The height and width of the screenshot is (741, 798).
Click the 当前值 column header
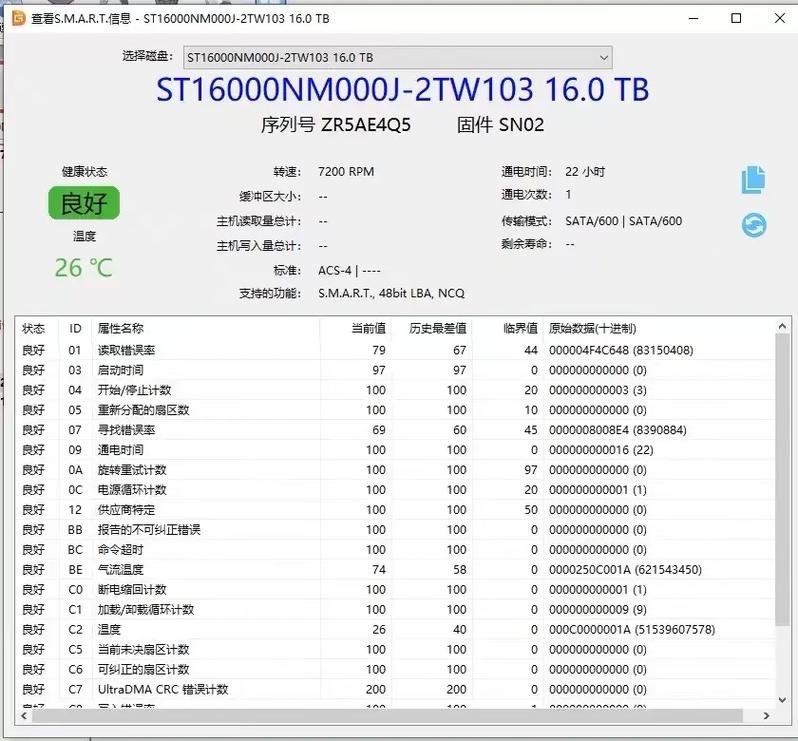coord(368,328)
